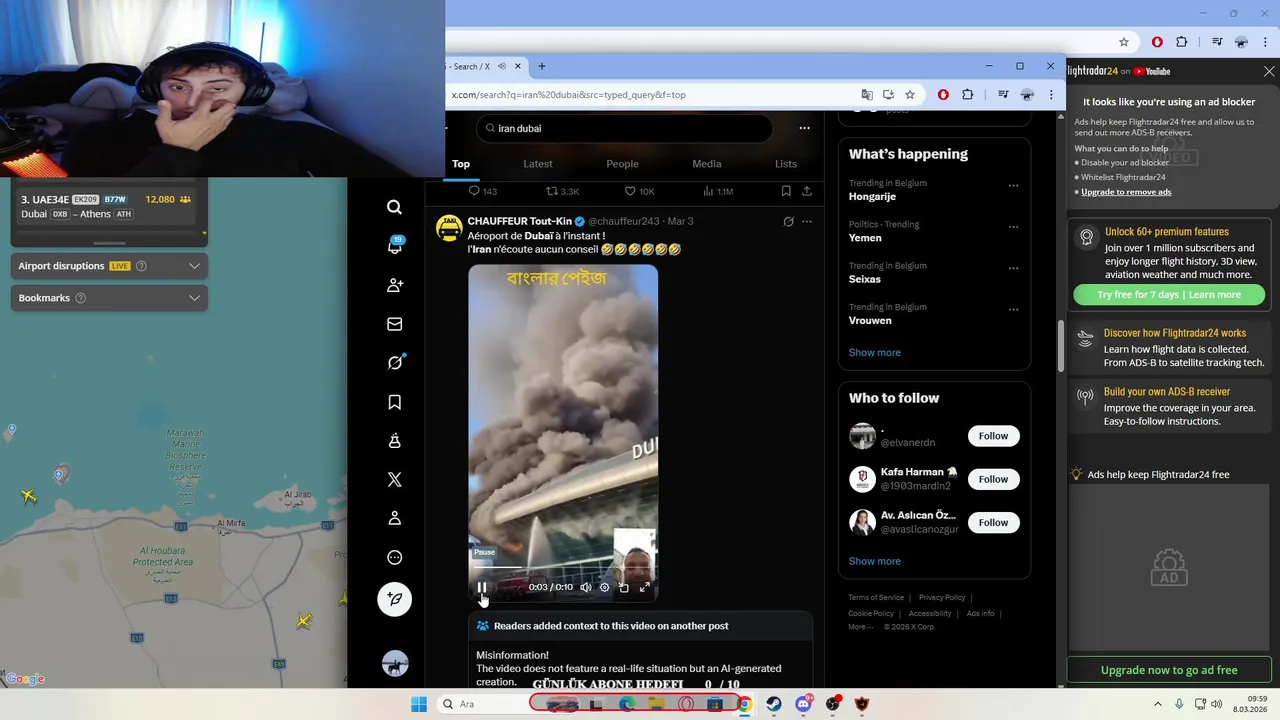Mute the Search / X tab's audio indicator
The image size is (1280, 720).
pos(500,66)
